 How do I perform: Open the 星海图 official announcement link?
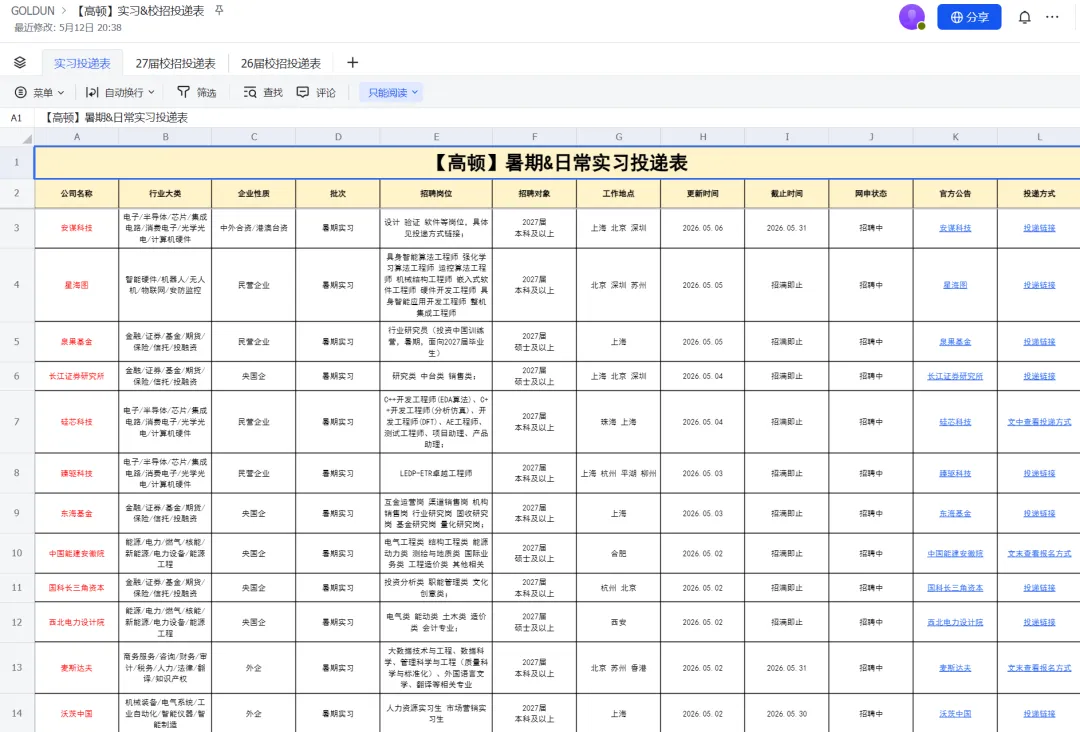click(x=955, y=285)
